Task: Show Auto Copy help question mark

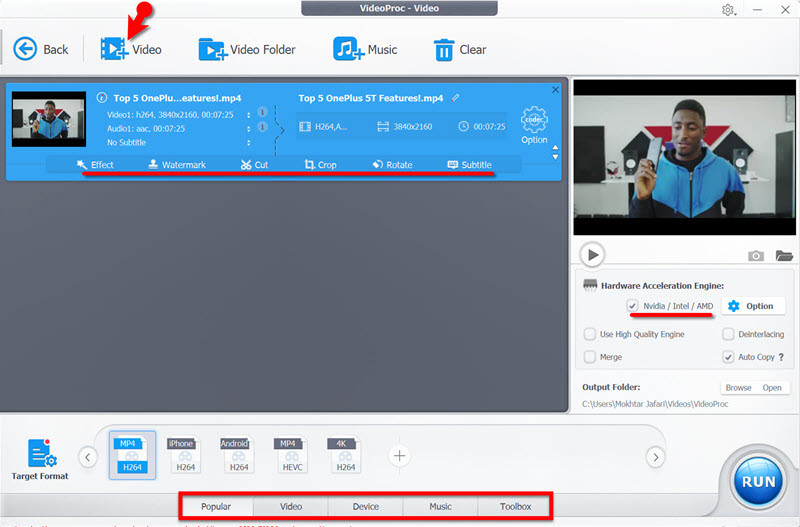Action: (x=781, y=357)
